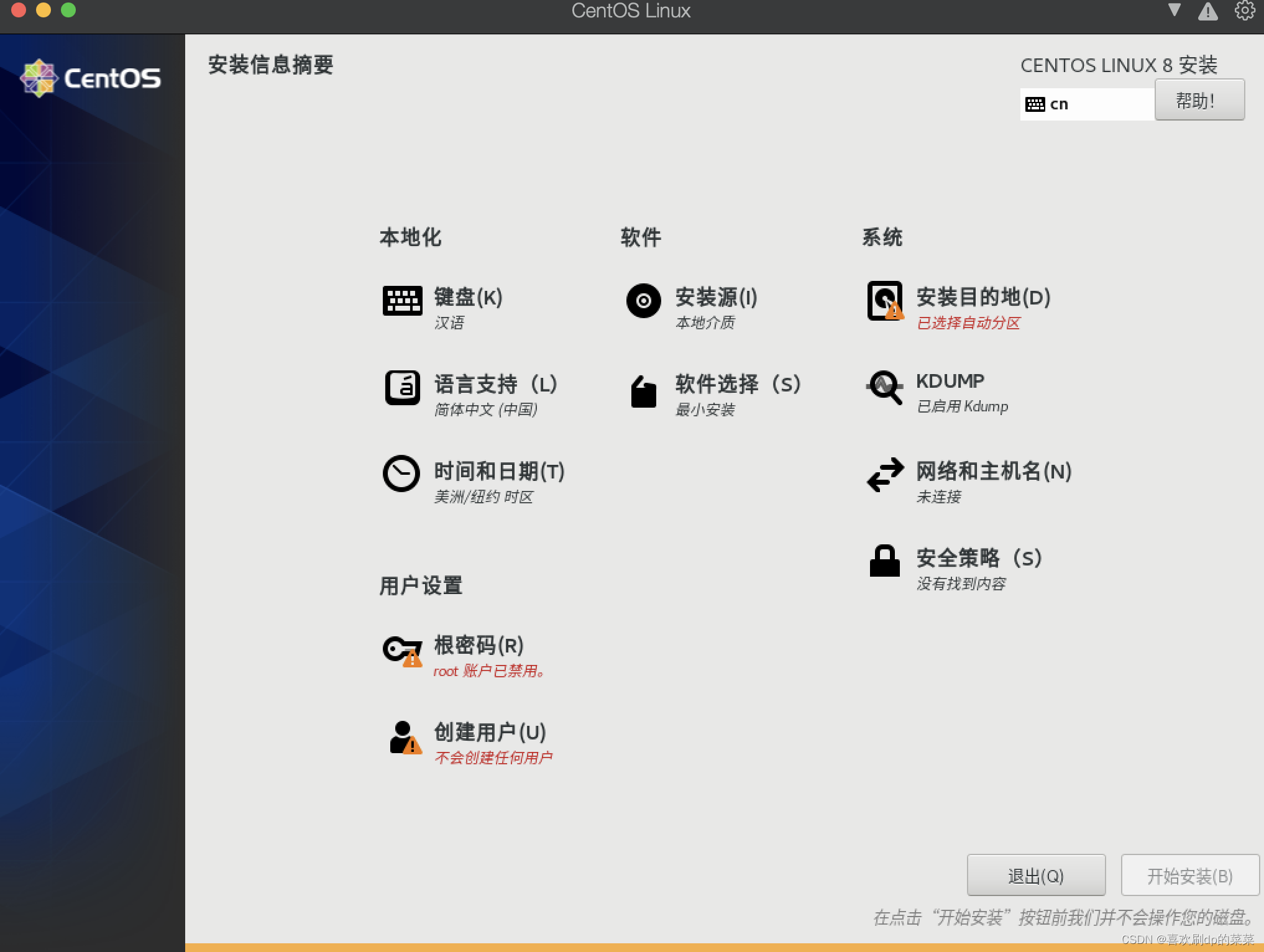The height and width of the screenshot is (952, 1264).
Task: Click the red 'root 账户已禁用' warning text
Action: click(488, 671)
